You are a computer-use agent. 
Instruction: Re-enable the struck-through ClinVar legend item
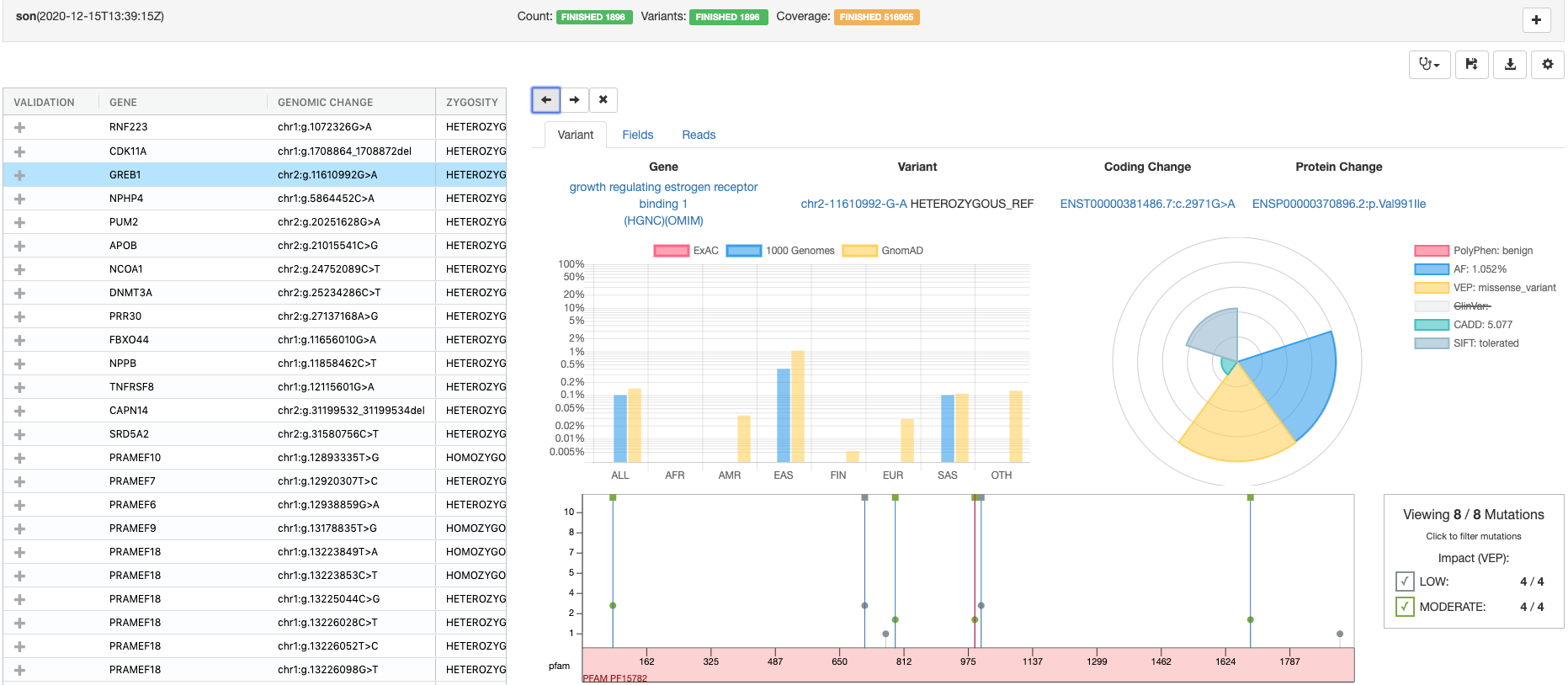tap(1453, 306)
